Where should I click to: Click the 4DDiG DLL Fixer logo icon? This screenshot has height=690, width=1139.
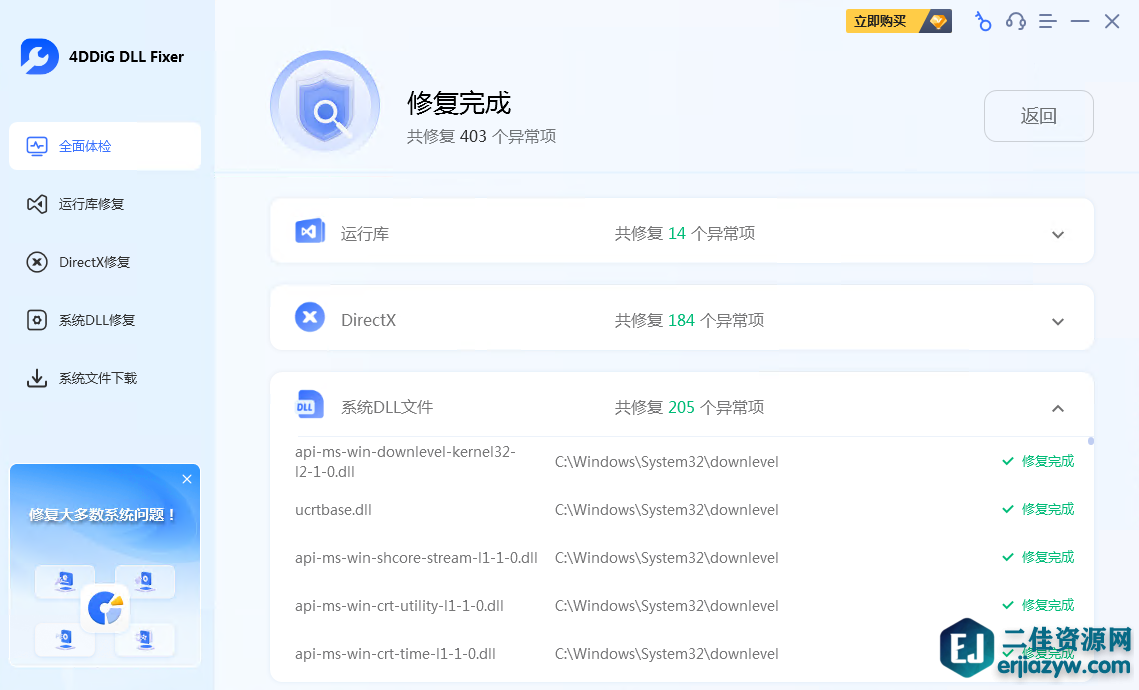39,57
